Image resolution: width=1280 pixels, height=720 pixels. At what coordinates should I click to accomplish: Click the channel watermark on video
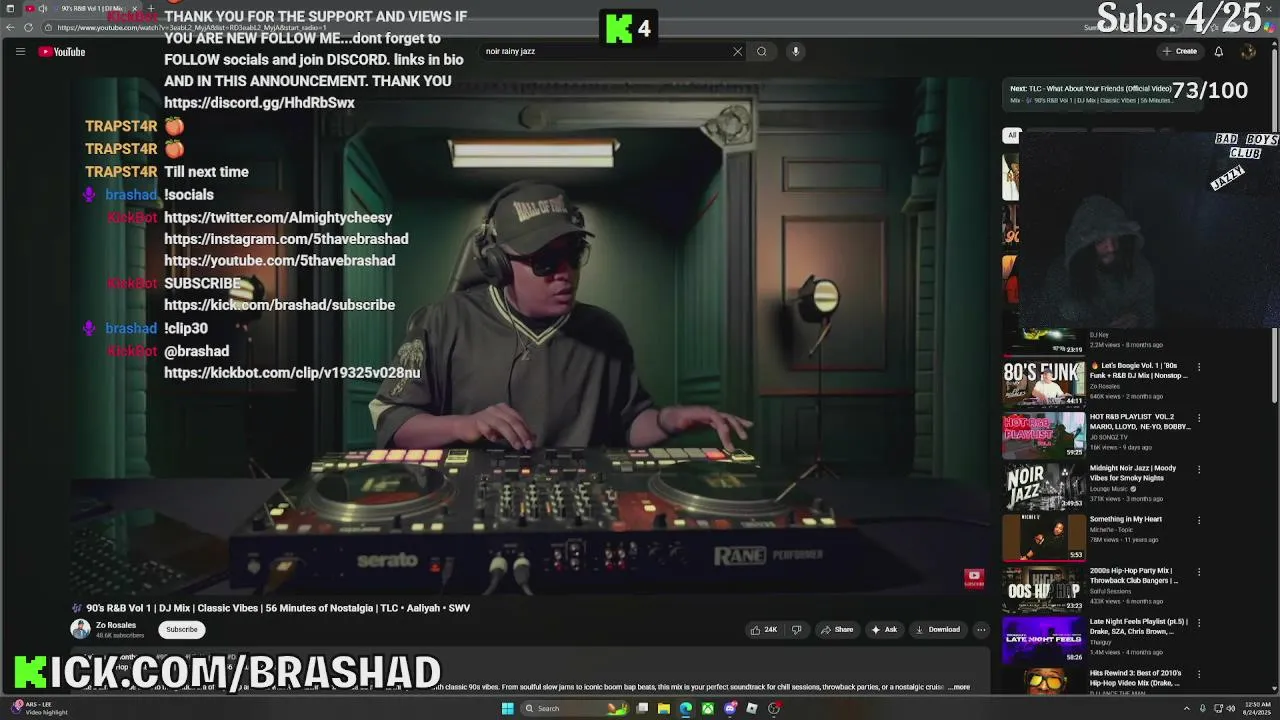pyautogui.click(x=974, y=578)
